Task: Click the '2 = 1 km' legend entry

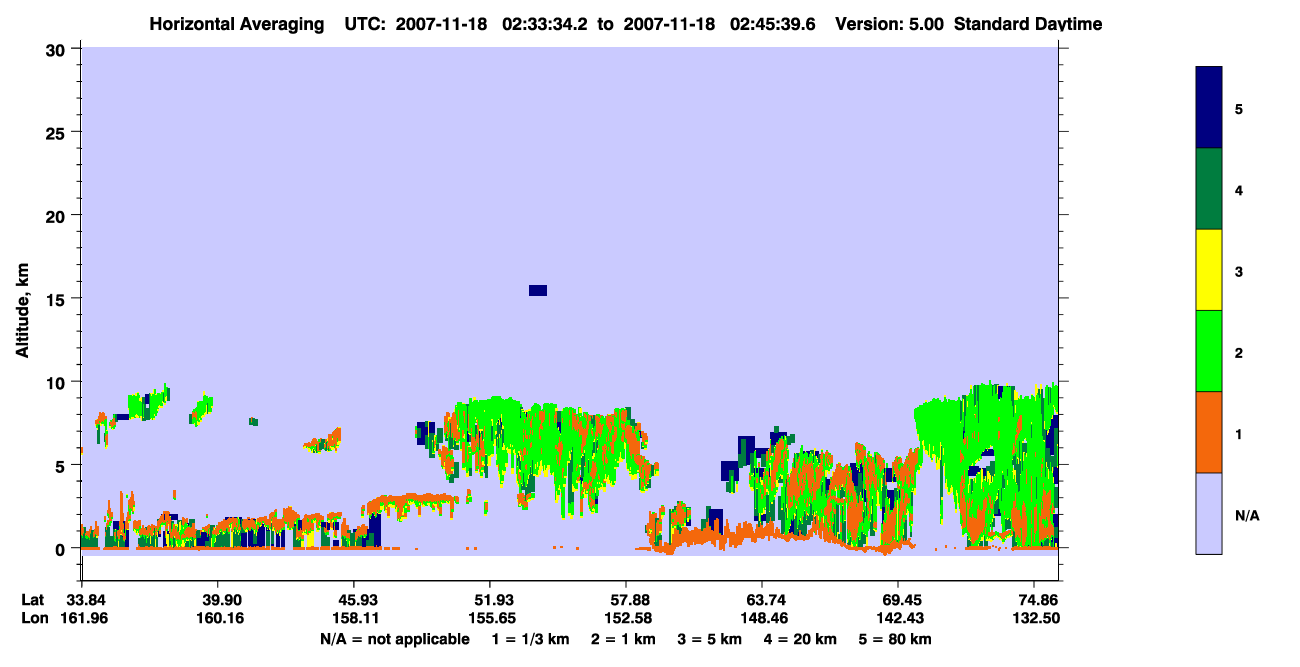Action: point(623,639)
